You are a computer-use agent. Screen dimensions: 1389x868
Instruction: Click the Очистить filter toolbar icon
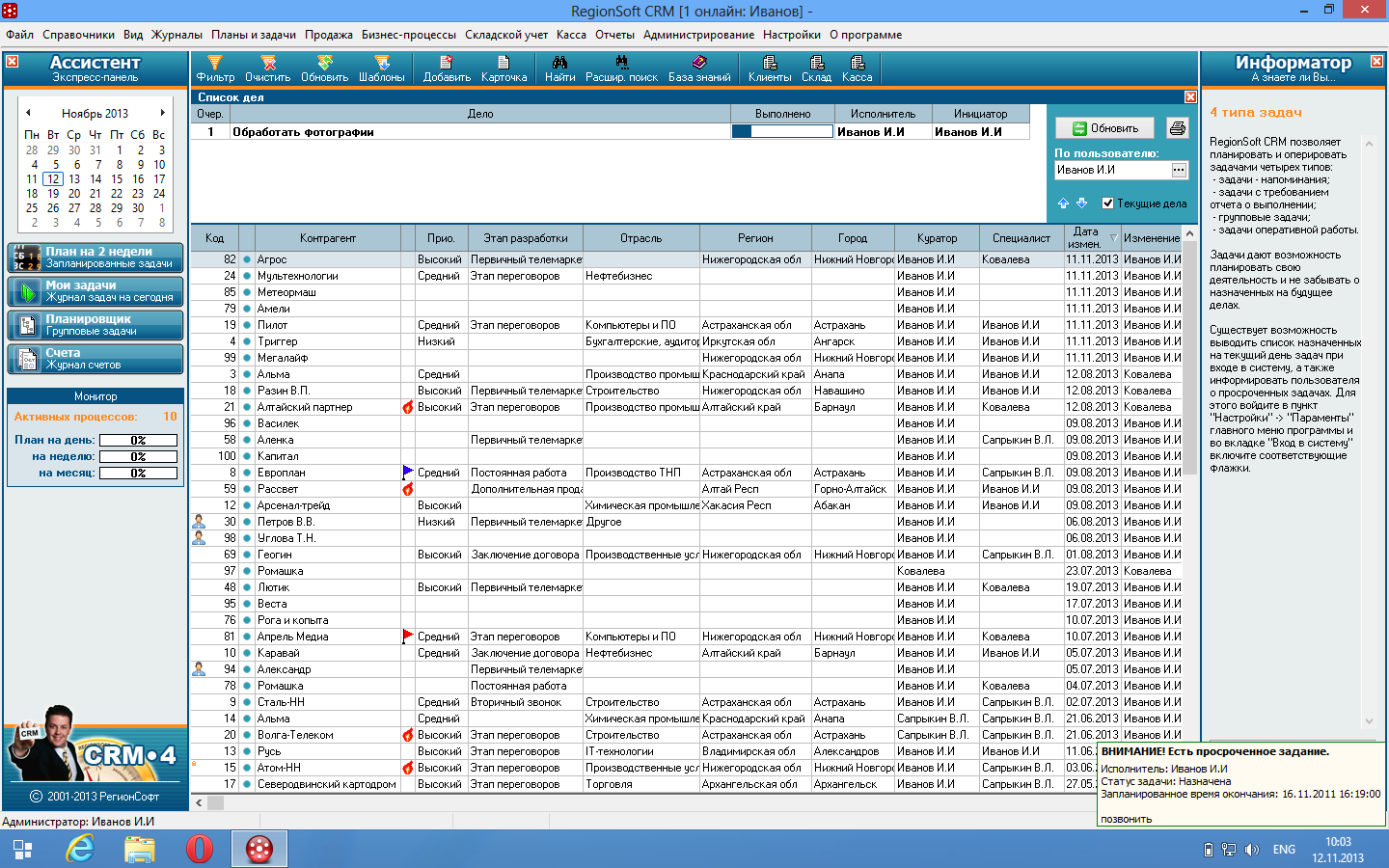point(267,68)
